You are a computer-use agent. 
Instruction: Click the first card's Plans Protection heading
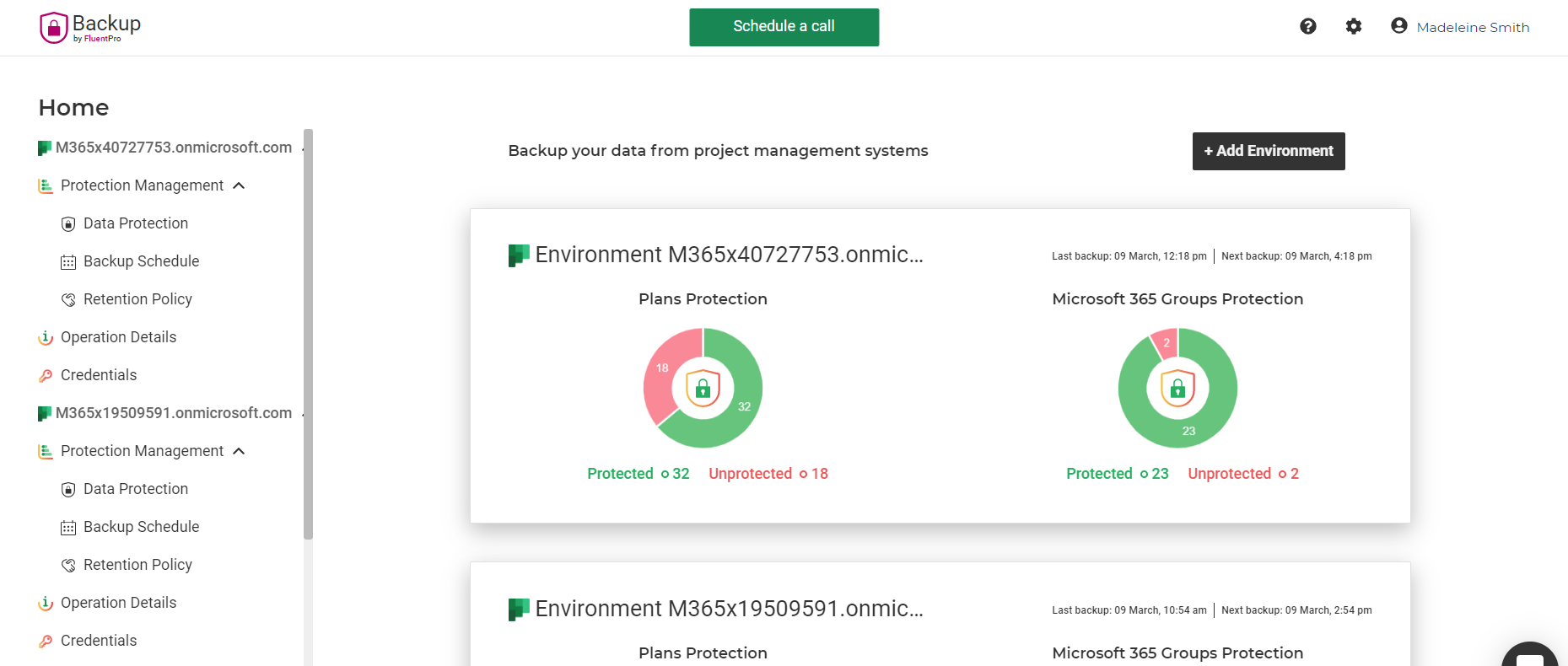click(x=703, y=299)
